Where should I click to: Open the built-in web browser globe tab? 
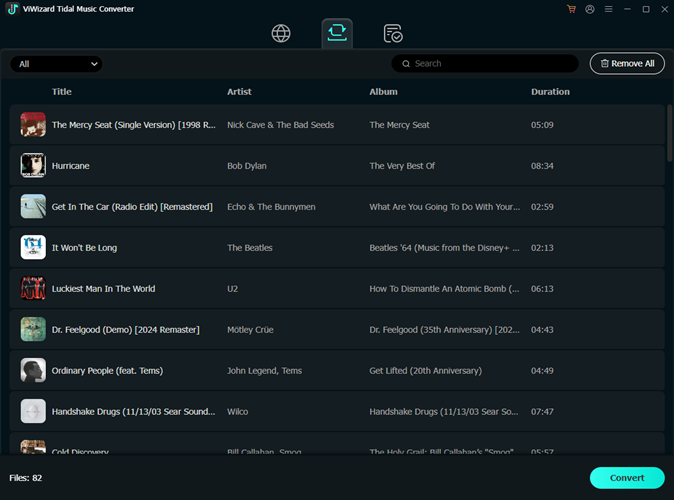(x=281, y=34)
